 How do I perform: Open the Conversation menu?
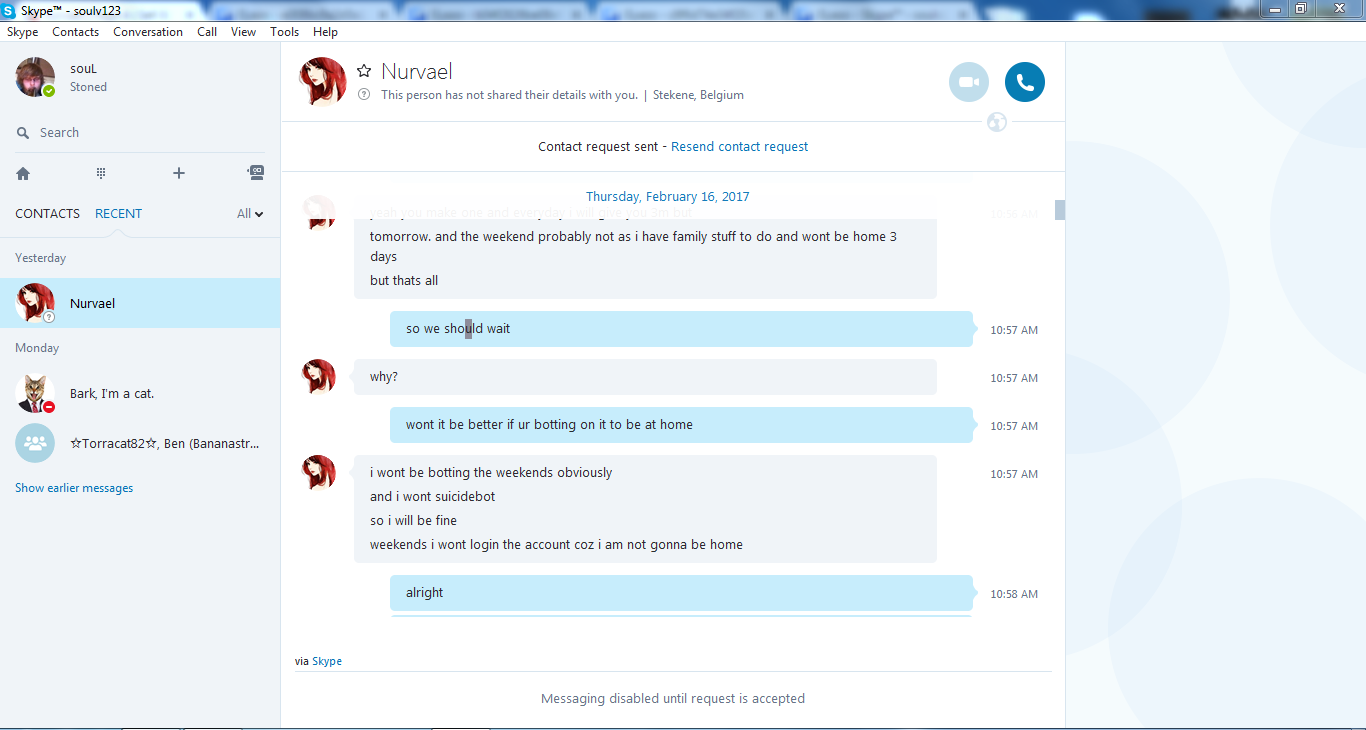(148, 32)
